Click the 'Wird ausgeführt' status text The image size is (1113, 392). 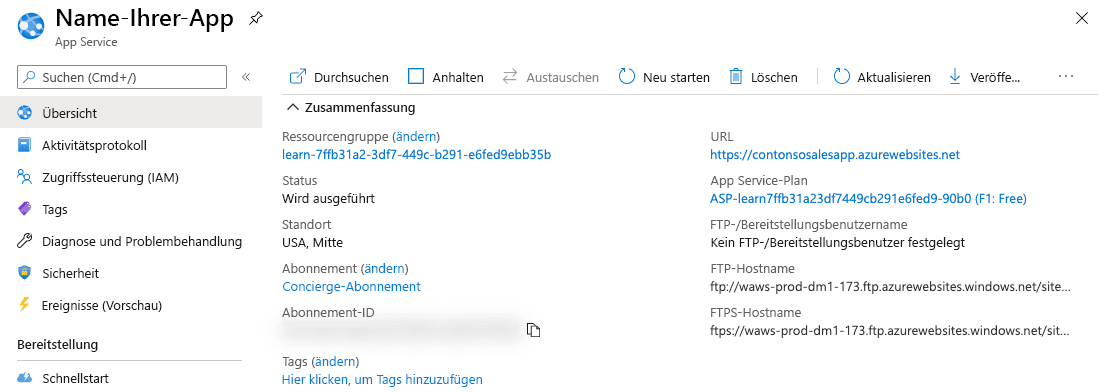click(x=328, y=198)
